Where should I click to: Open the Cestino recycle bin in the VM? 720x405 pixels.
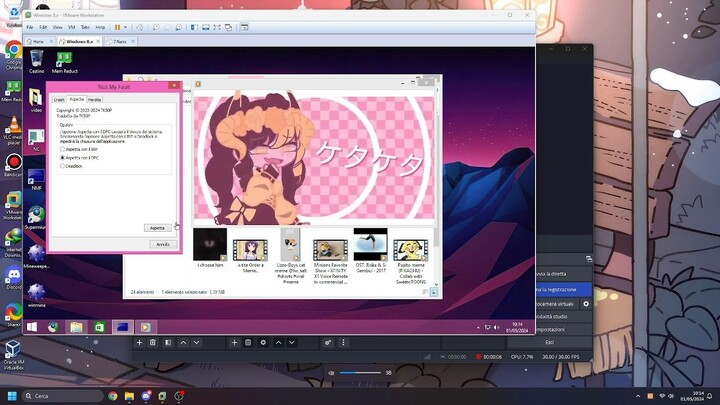(x=36, y=60)
